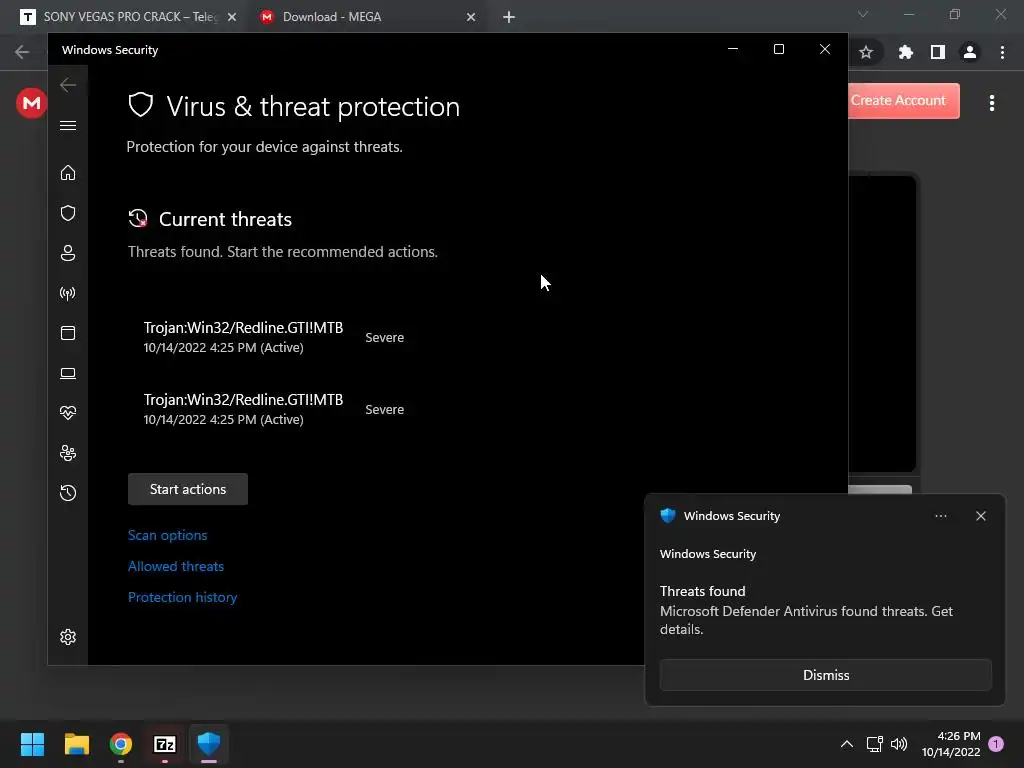Click Windows Security taskbar icon
Screen dimensions: 1024x768
pyautogui.click(x=209, y=744)
